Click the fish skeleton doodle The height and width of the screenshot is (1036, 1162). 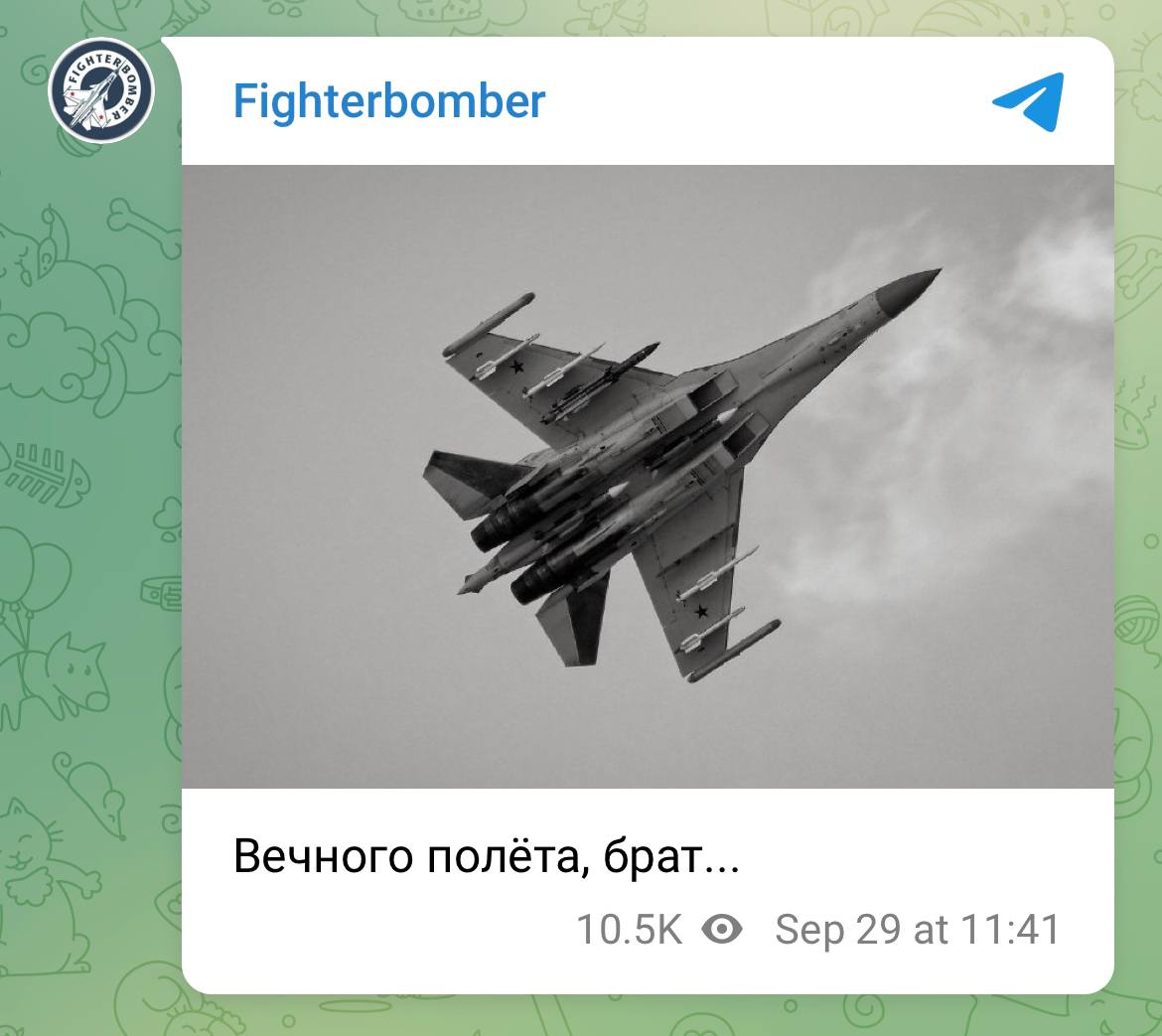click(x=46, y=474)
